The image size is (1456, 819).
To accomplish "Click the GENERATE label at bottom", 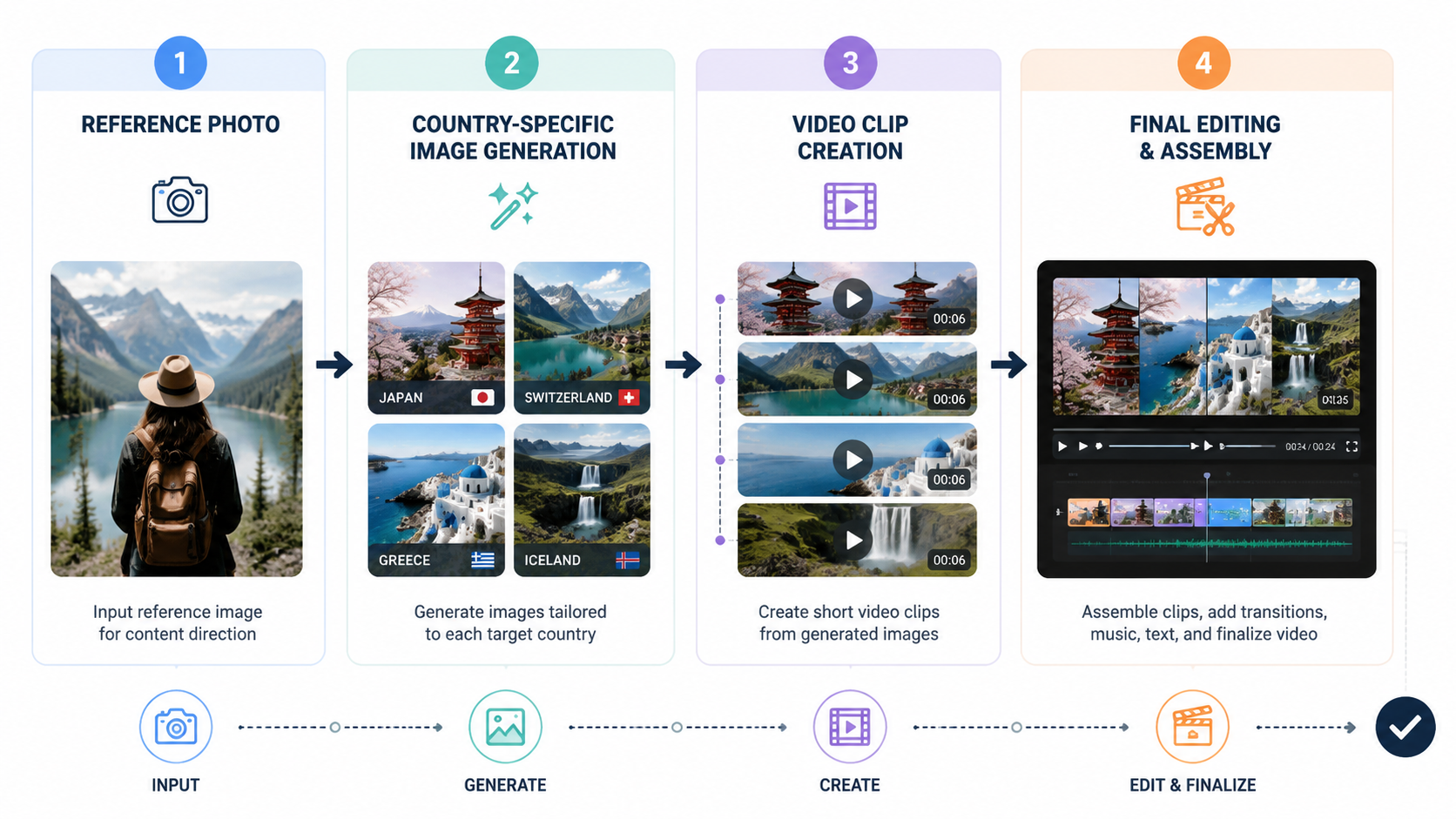I will click(x=505, y=785).
